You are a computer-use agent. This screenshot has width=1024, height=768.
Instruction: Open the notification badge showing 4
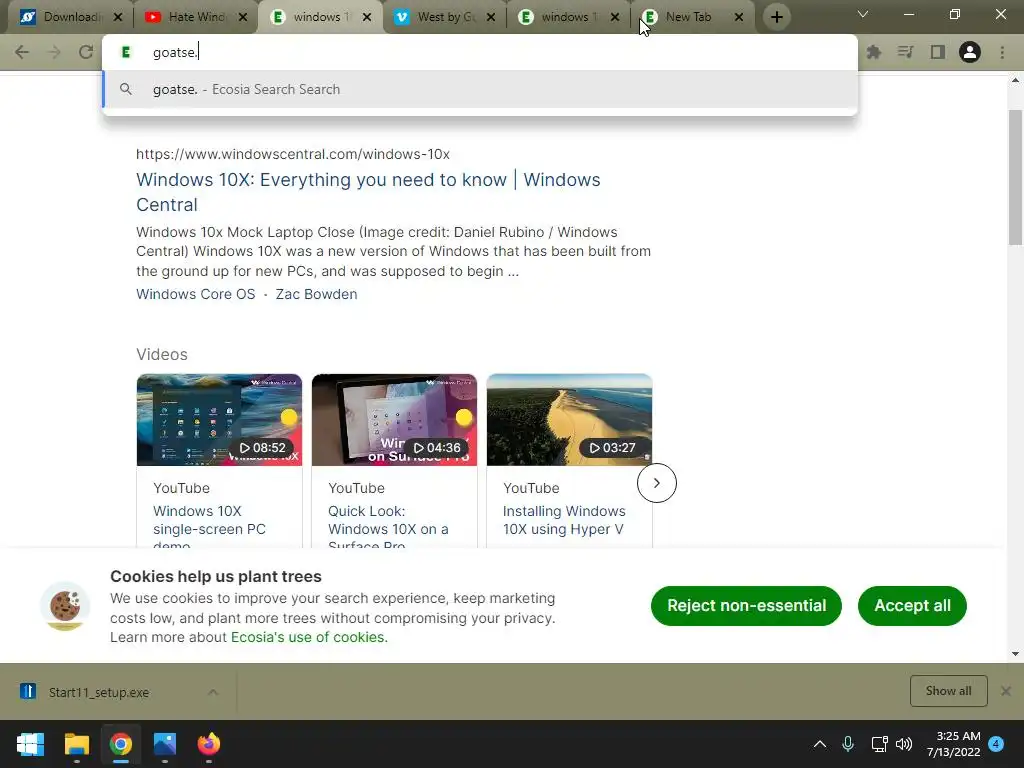(996, 744)
